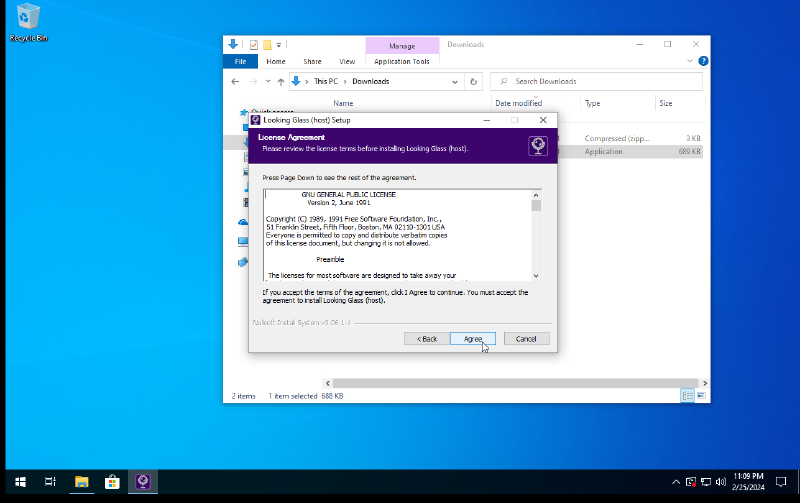Switch to large icons view layout
800x503 pixels.
701,396
